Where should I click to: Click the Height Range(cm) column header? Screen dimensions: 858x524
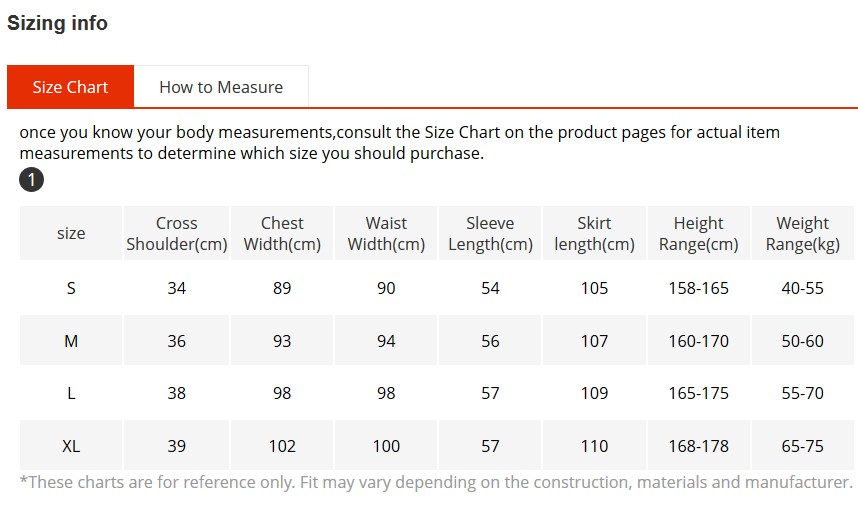[x=698, y=234]
